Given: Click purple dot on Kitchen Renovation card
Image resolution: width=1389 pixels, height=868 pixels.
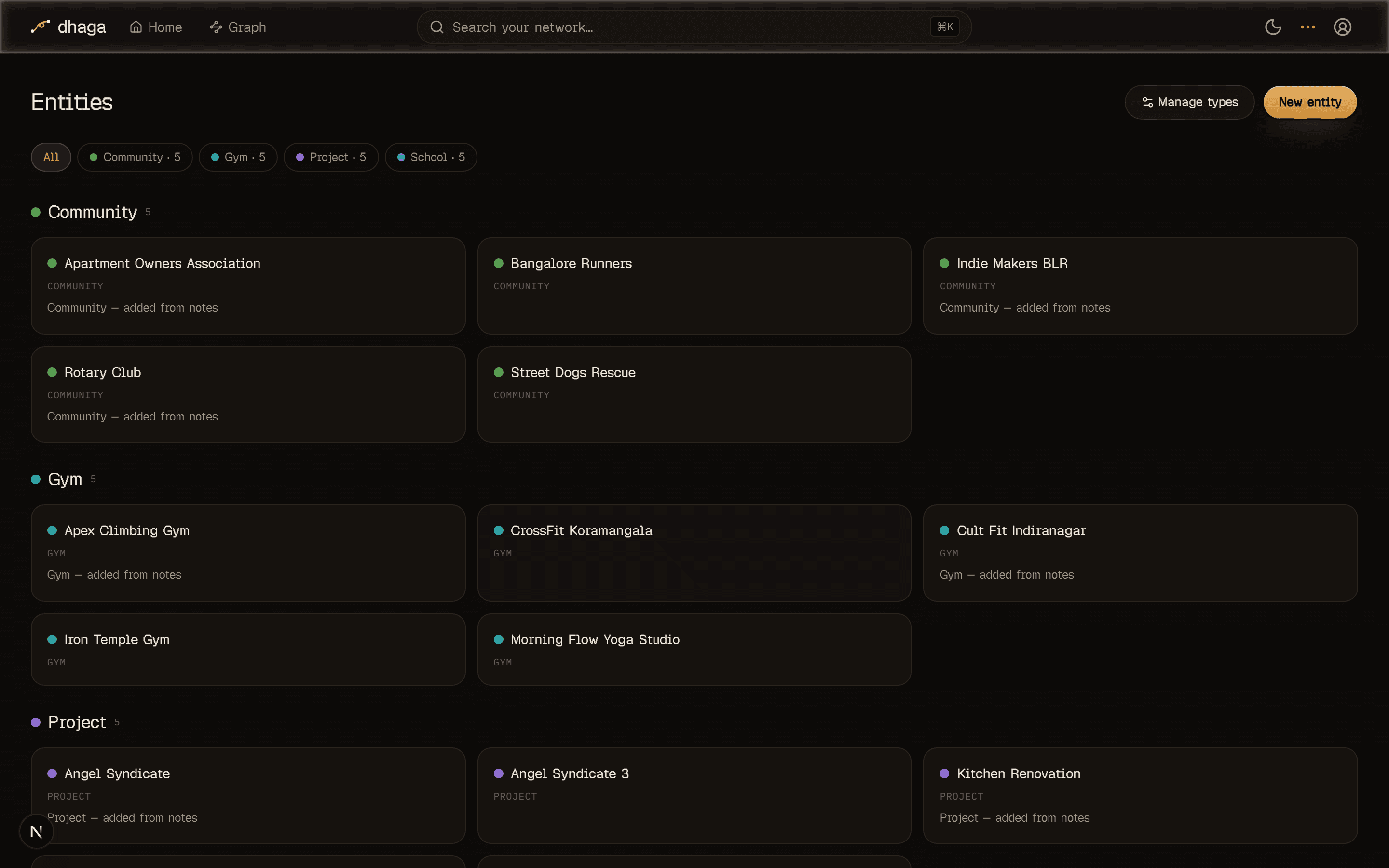Looking at the screenshot, I should (944, 774).
